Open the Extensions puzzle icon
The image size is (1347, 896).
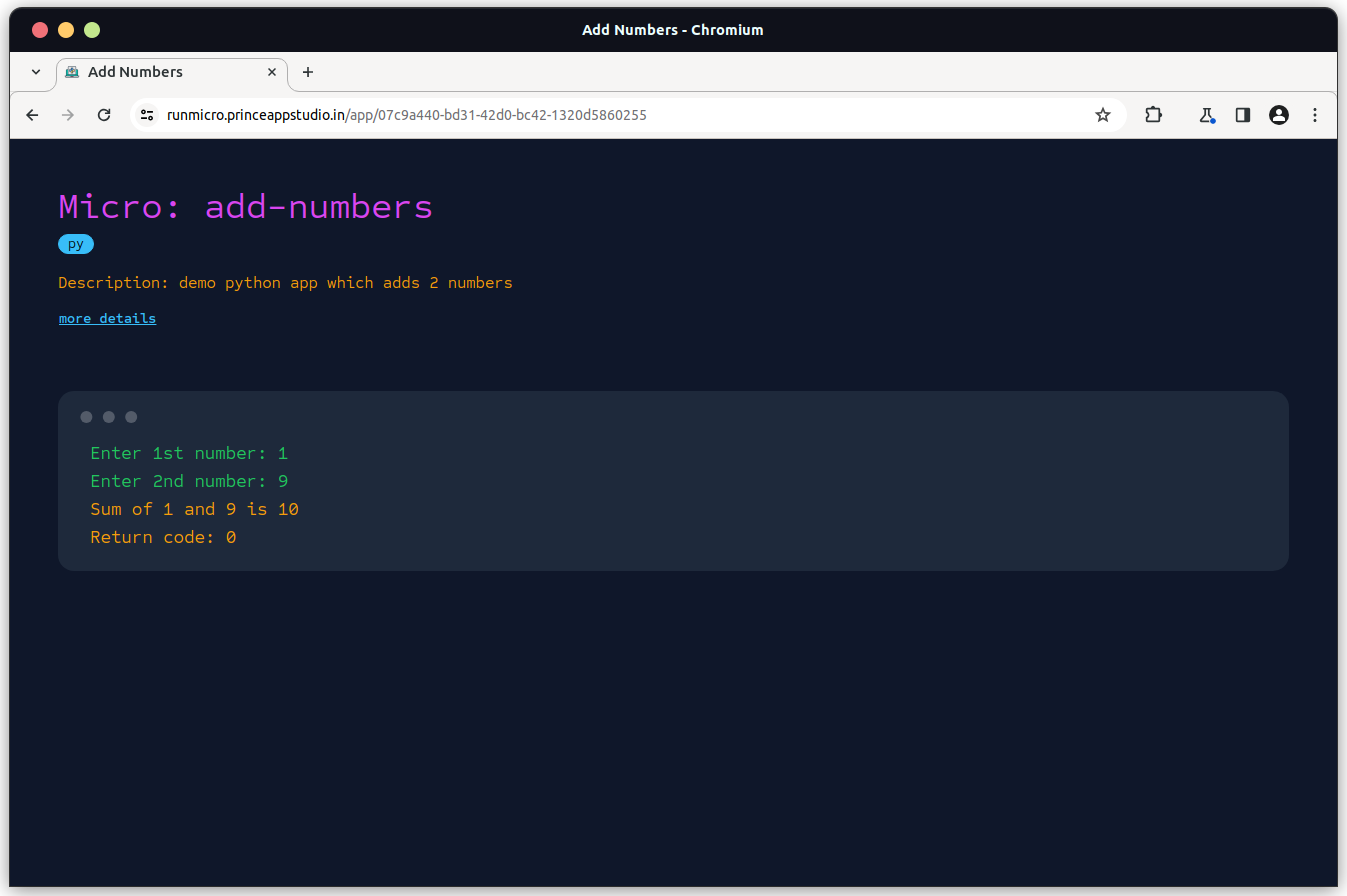(1153, 115)
